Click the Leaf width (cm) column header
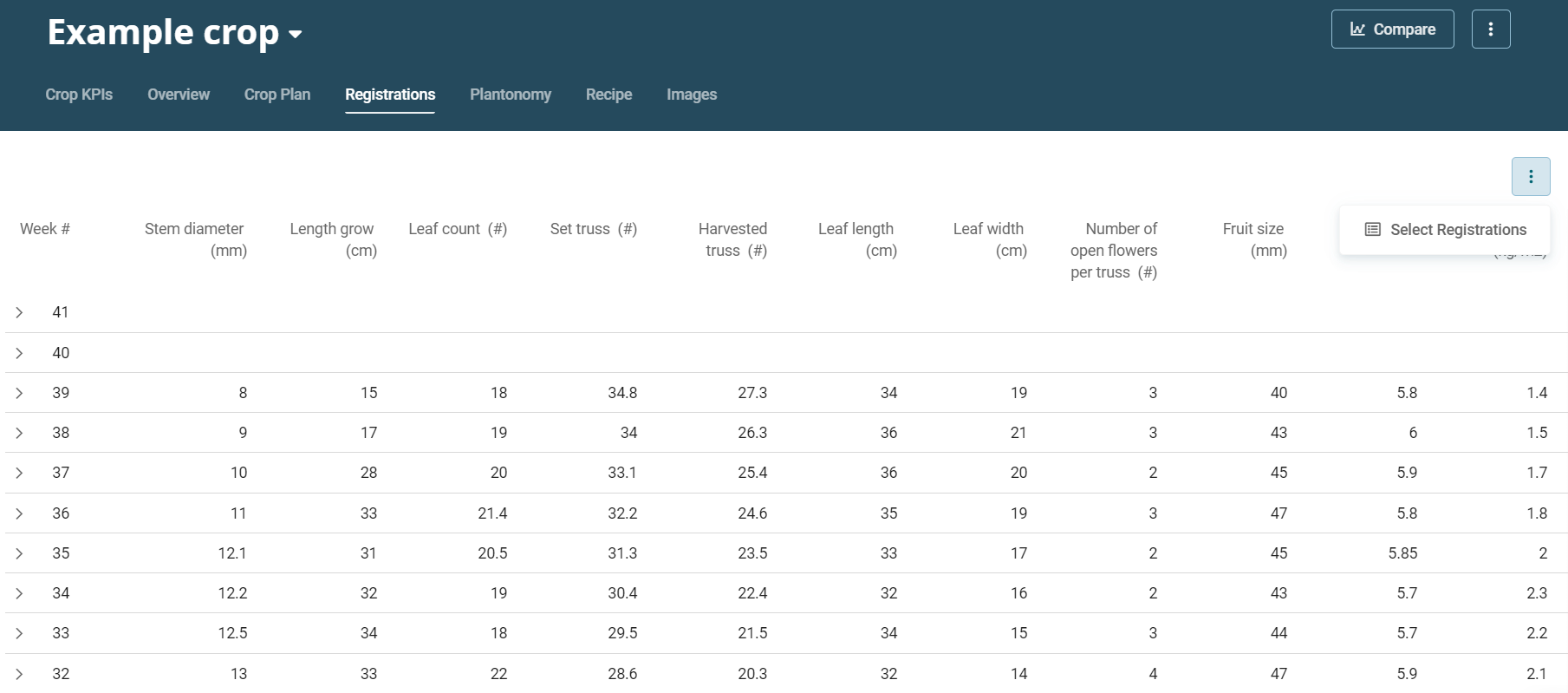 (990, 239)
